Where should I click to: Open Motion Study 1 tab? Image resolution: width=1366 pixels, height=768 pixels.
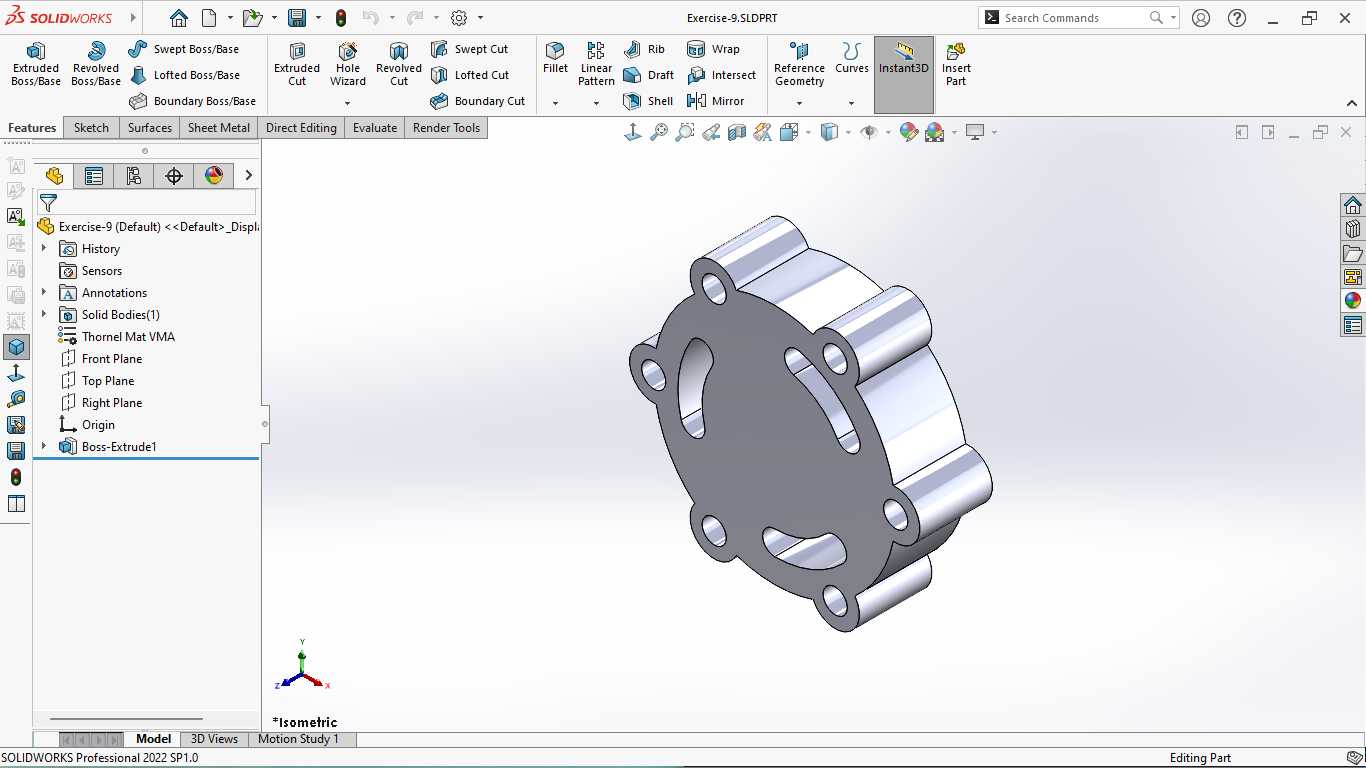(x=298, y=739)
